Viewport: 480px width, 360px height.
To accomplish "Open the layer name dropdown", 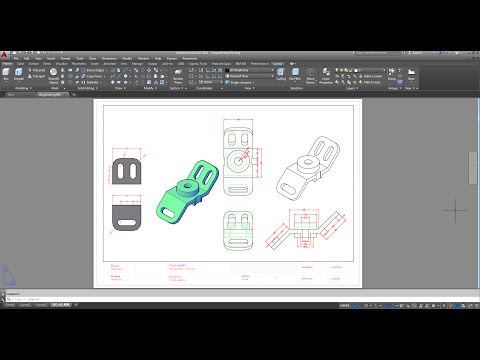I will point(369,70).
